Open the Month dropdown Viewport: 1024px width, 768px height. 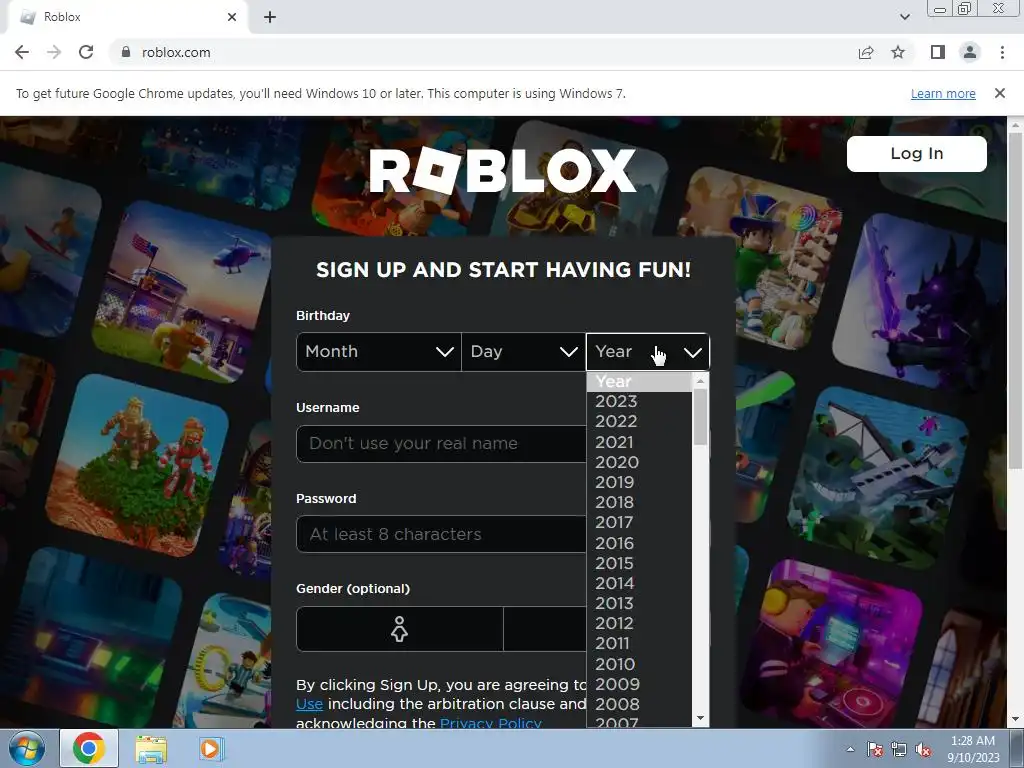tap(379, 352)
